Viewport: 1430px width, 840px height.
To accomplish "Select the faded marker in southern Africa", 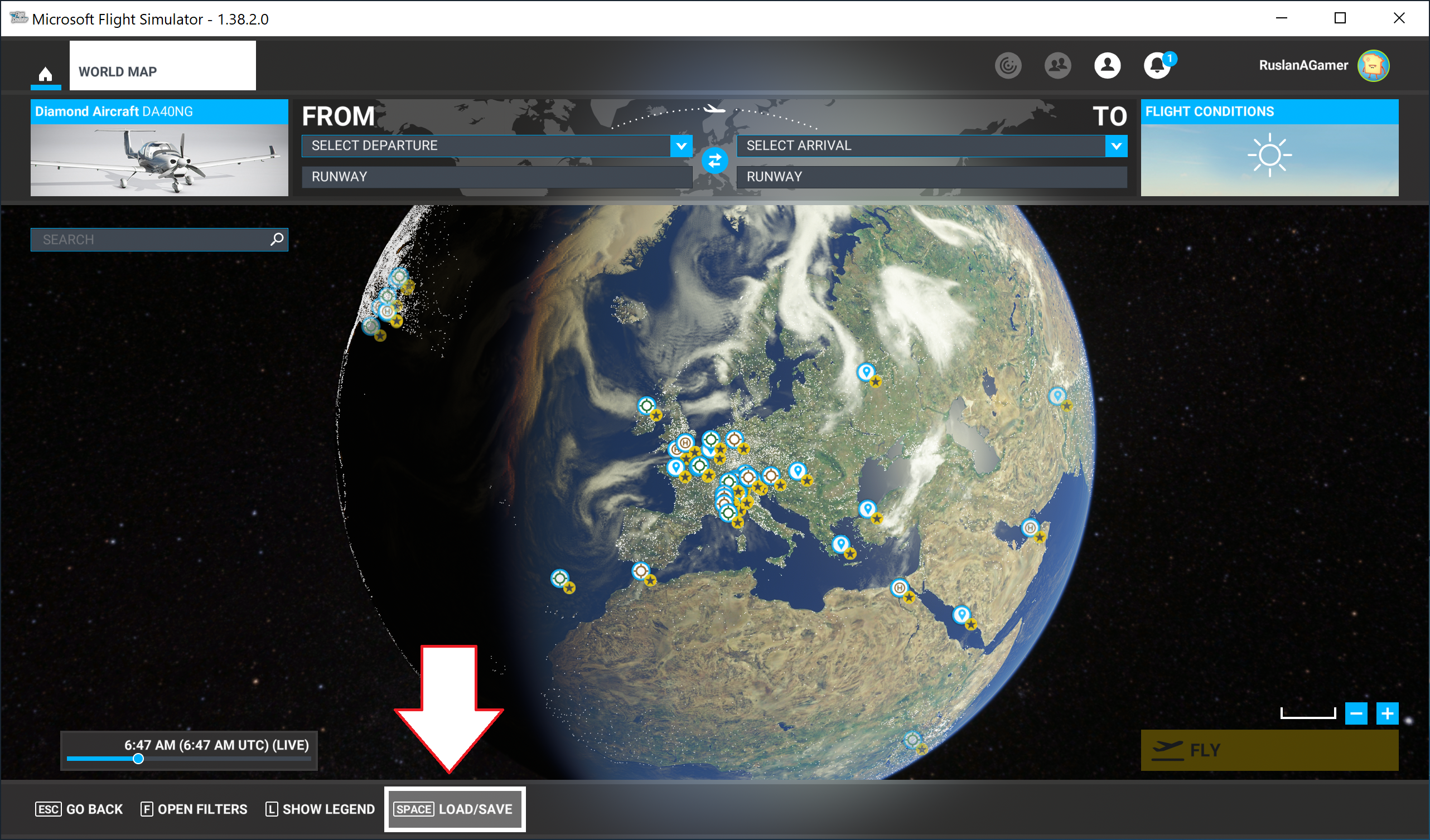I will (912, 740).
